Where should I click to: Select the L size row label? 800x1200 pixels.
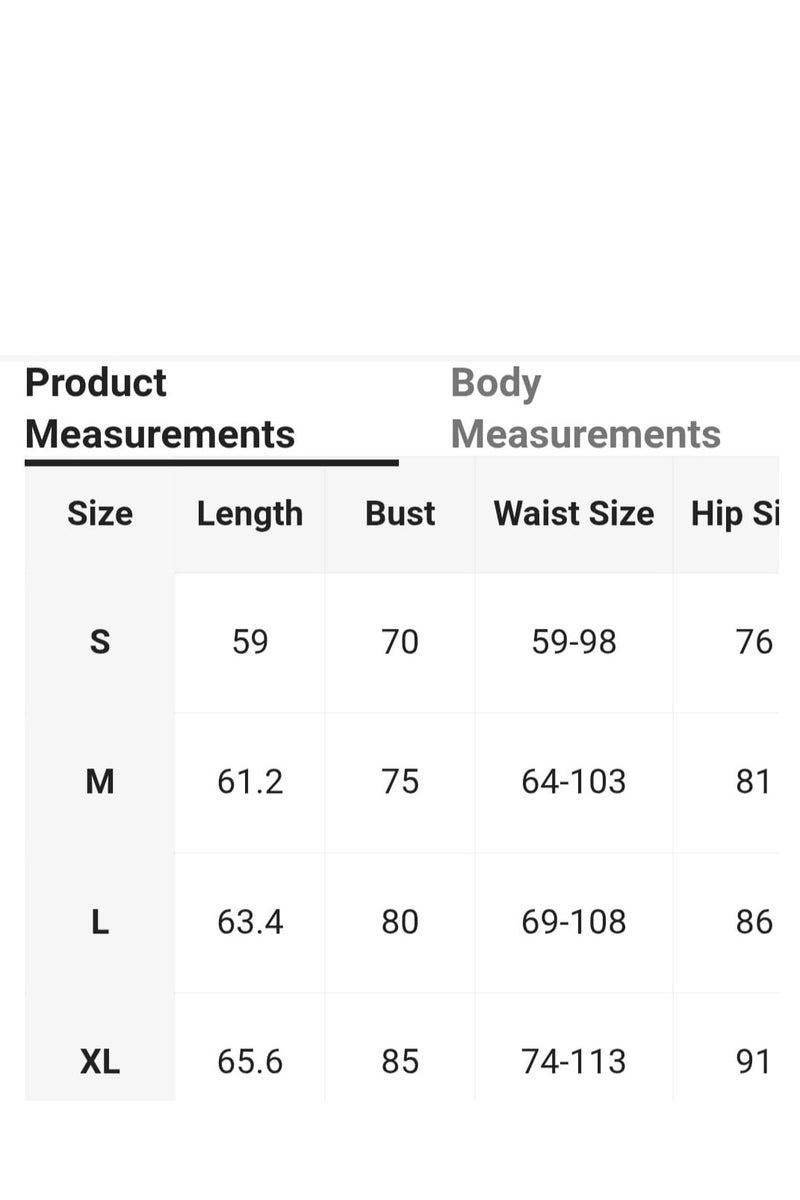point(100,922)
